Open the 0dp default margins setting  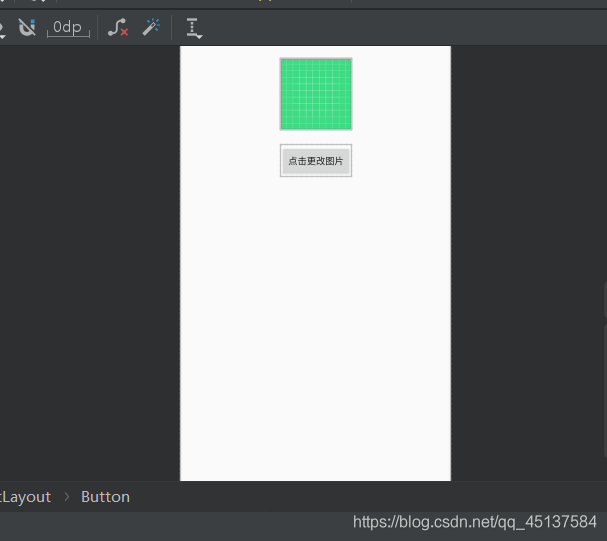[68, 28]
